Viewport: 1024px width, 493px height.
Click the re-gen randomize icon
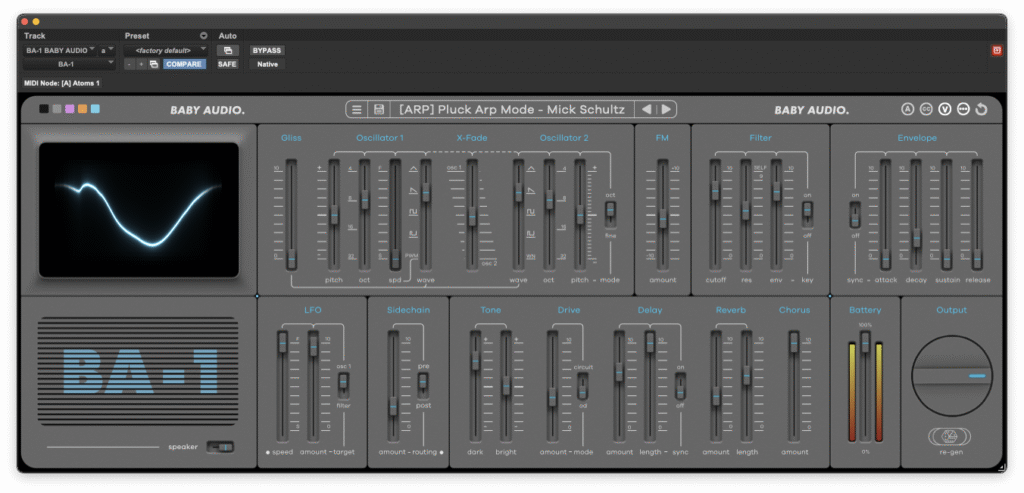pos(952,436)
